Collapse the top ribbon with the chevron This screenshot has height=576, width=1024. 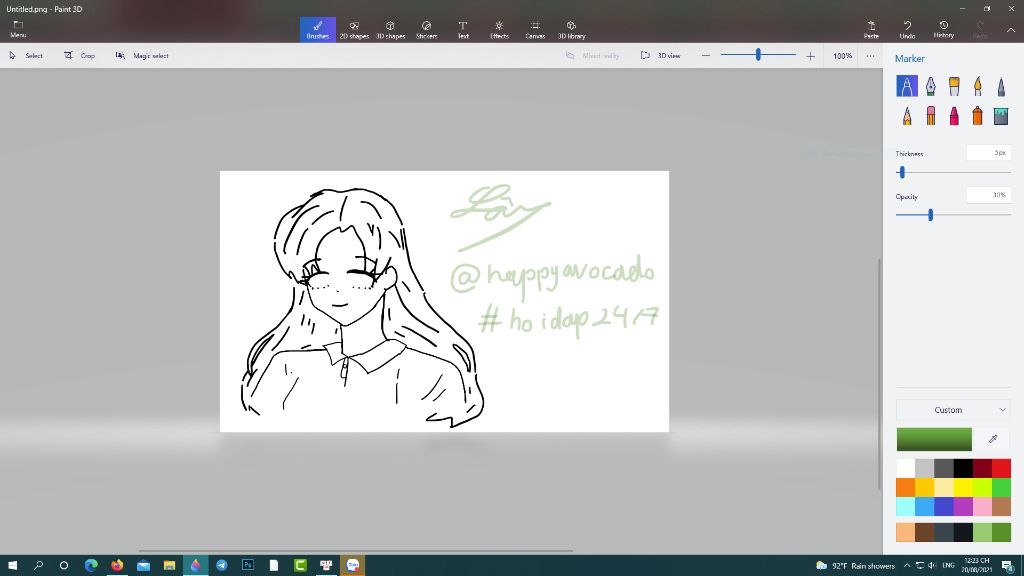click(x=1010, y=30)
